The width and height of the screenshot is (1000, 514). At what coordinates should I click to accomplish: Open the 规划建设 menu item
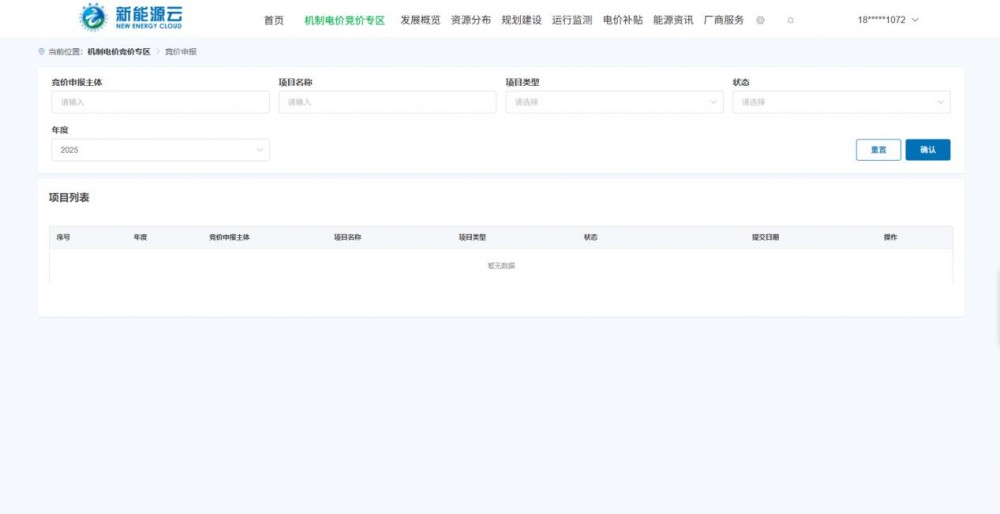click(521, 20)
